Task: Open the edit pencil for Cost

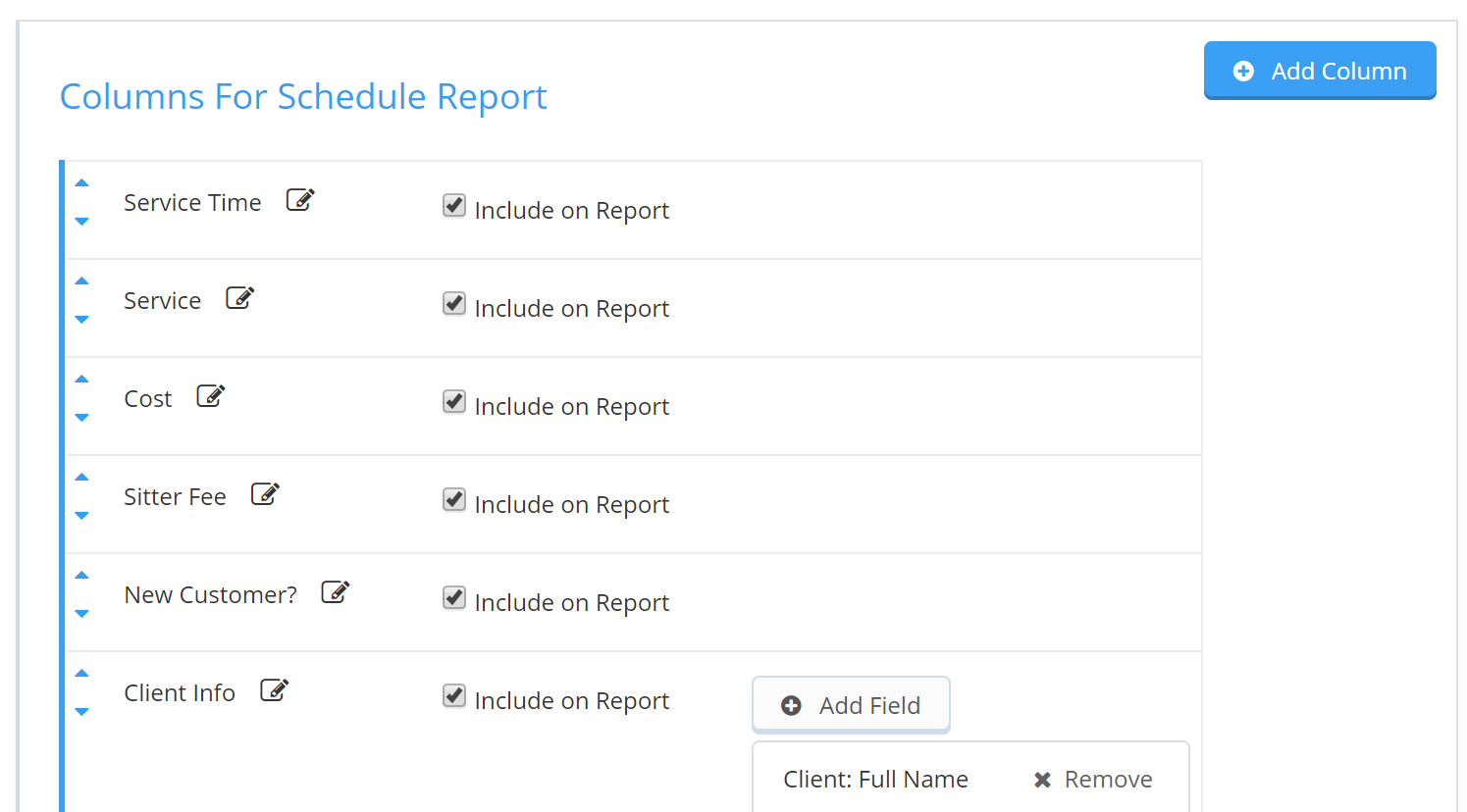Action: (211, 396)
